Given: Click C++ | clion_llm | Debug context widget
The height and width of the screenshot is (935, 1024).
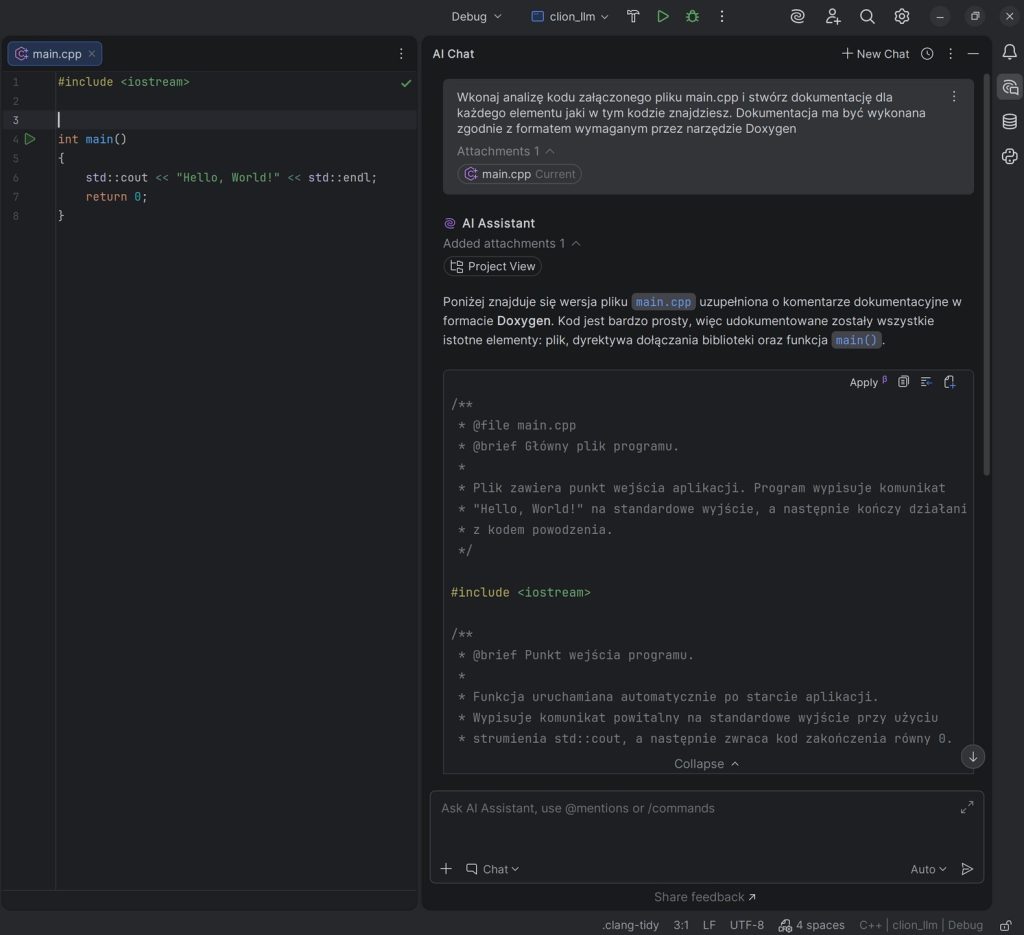Looking at the screenshot, I should click(x=921, y=925).
